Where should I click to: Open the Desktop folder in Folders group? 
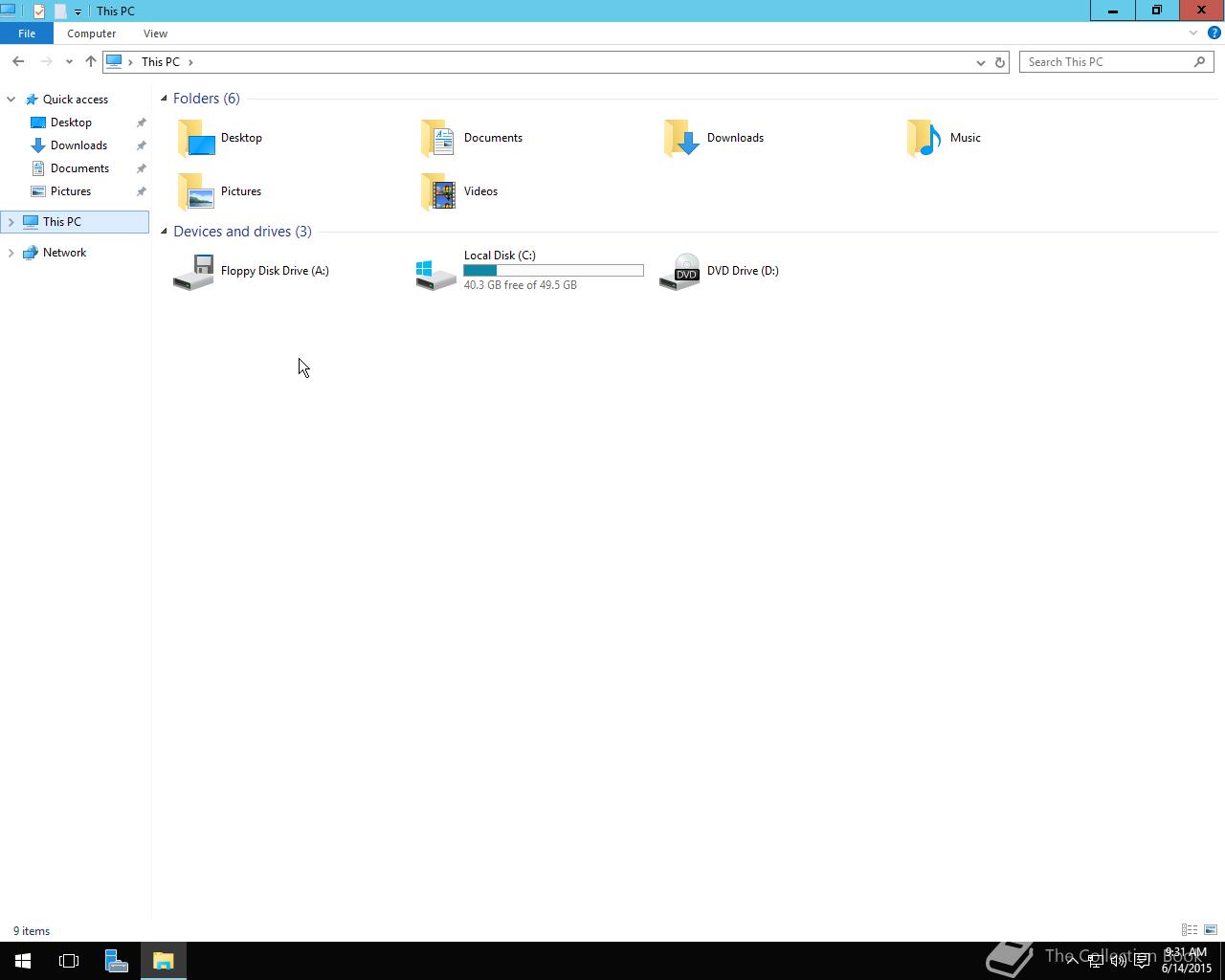[220, 138]
